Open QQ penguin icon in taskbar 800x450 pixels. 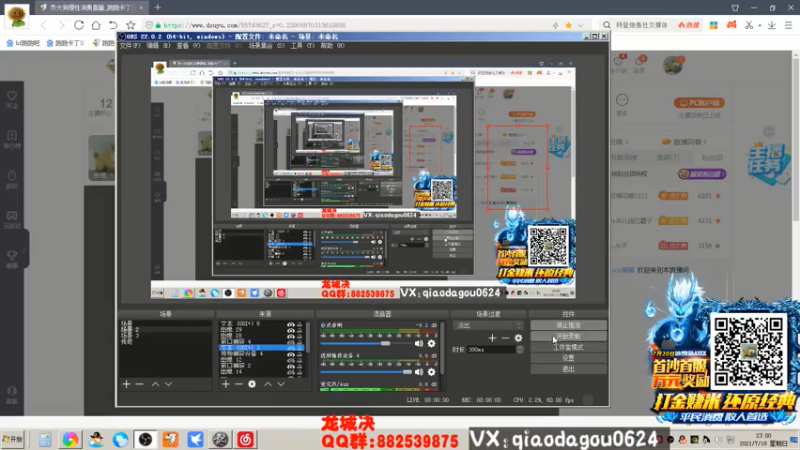pos(95,439)
